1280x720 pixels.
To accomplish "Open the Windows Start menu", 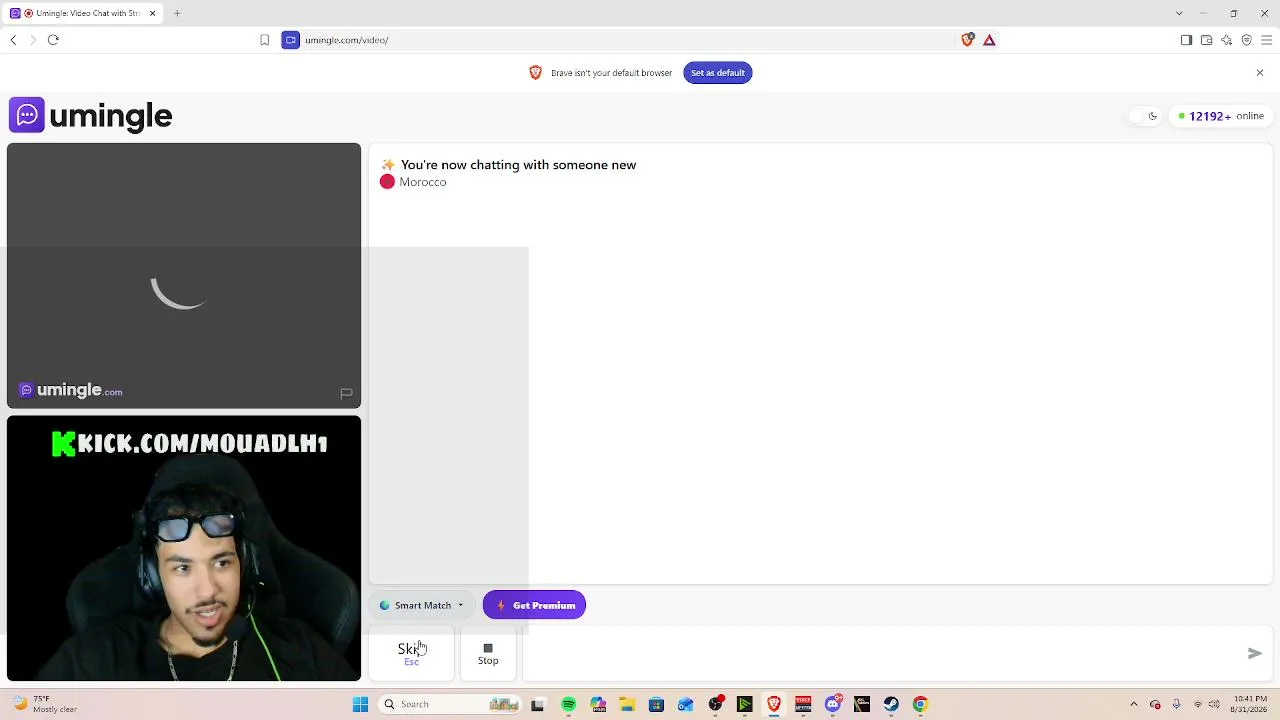I will click(x=360, y=704).
